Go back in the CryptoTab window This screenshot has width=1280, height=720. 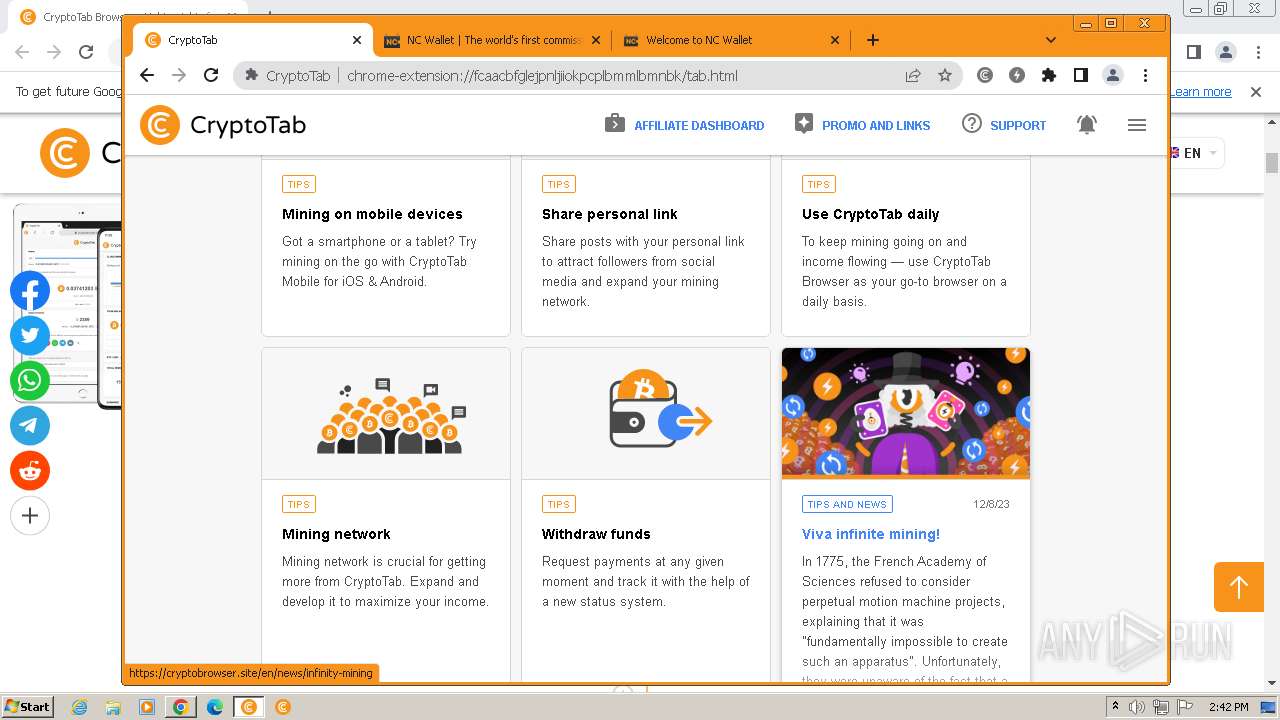147,75
